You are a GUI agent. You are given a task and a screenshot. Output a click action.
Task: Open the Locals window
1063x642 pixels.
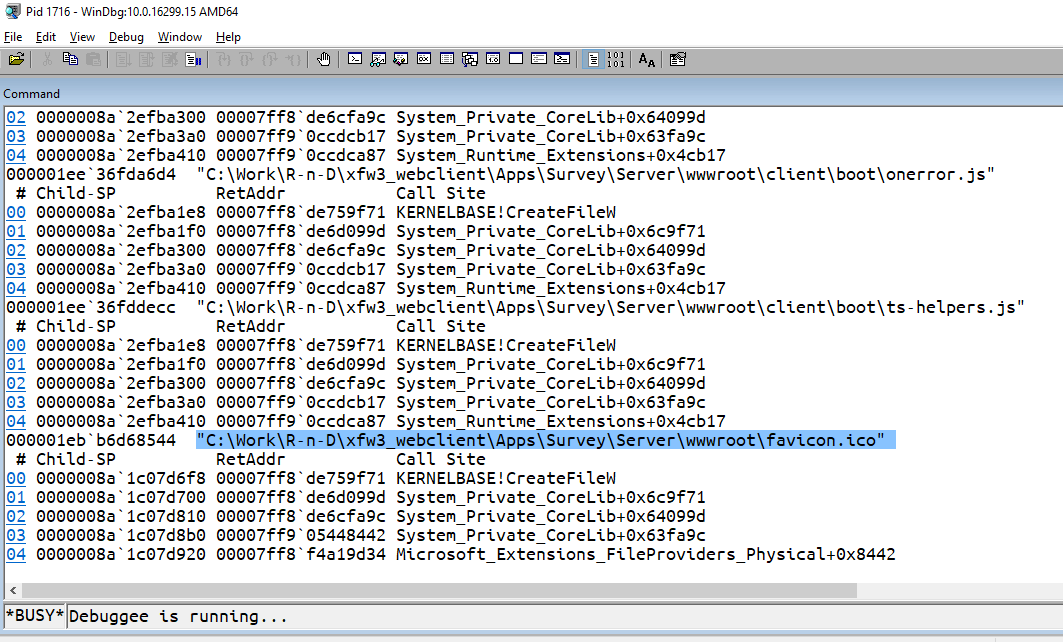point(400,59)
